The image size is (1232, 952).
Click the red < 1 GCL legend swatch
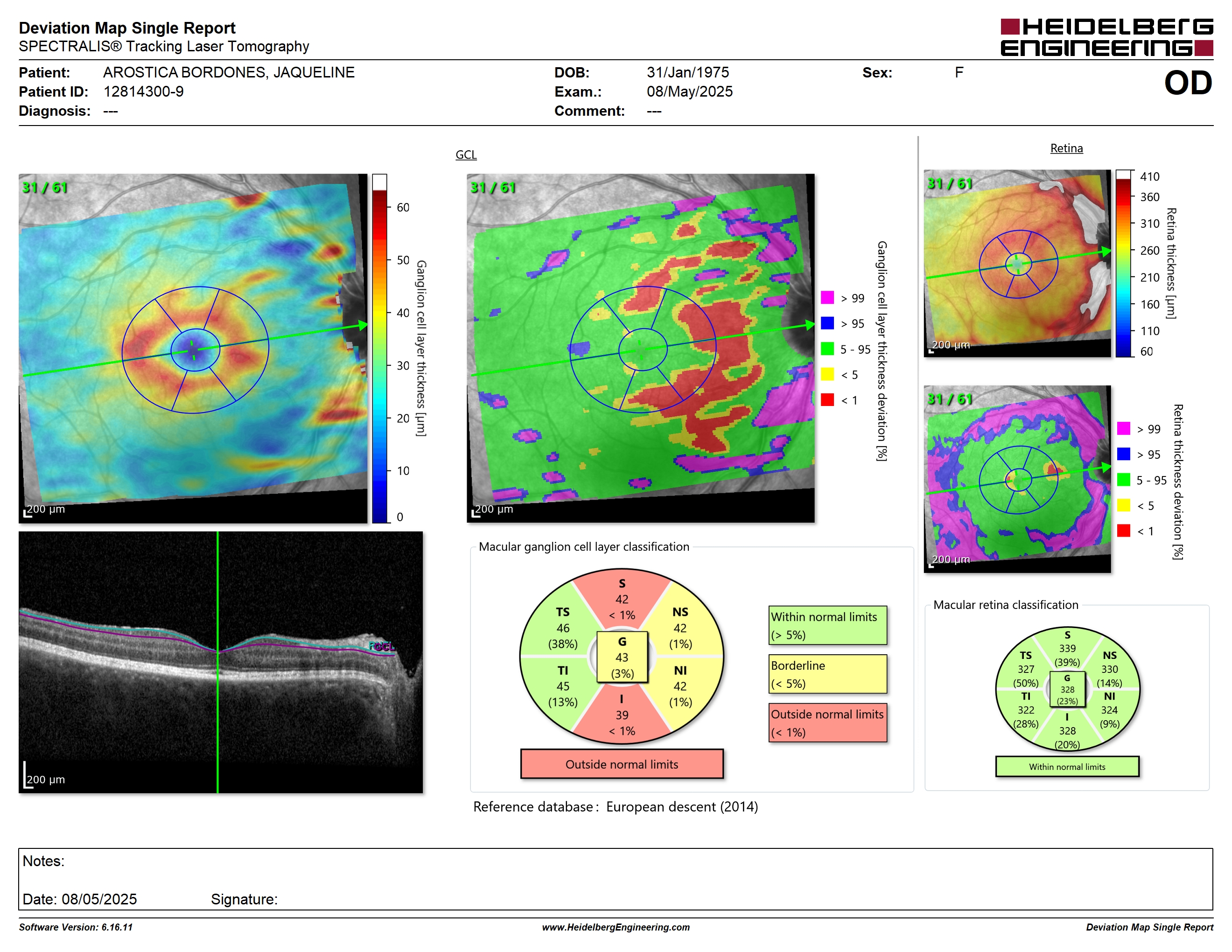[x=827, y=399]
